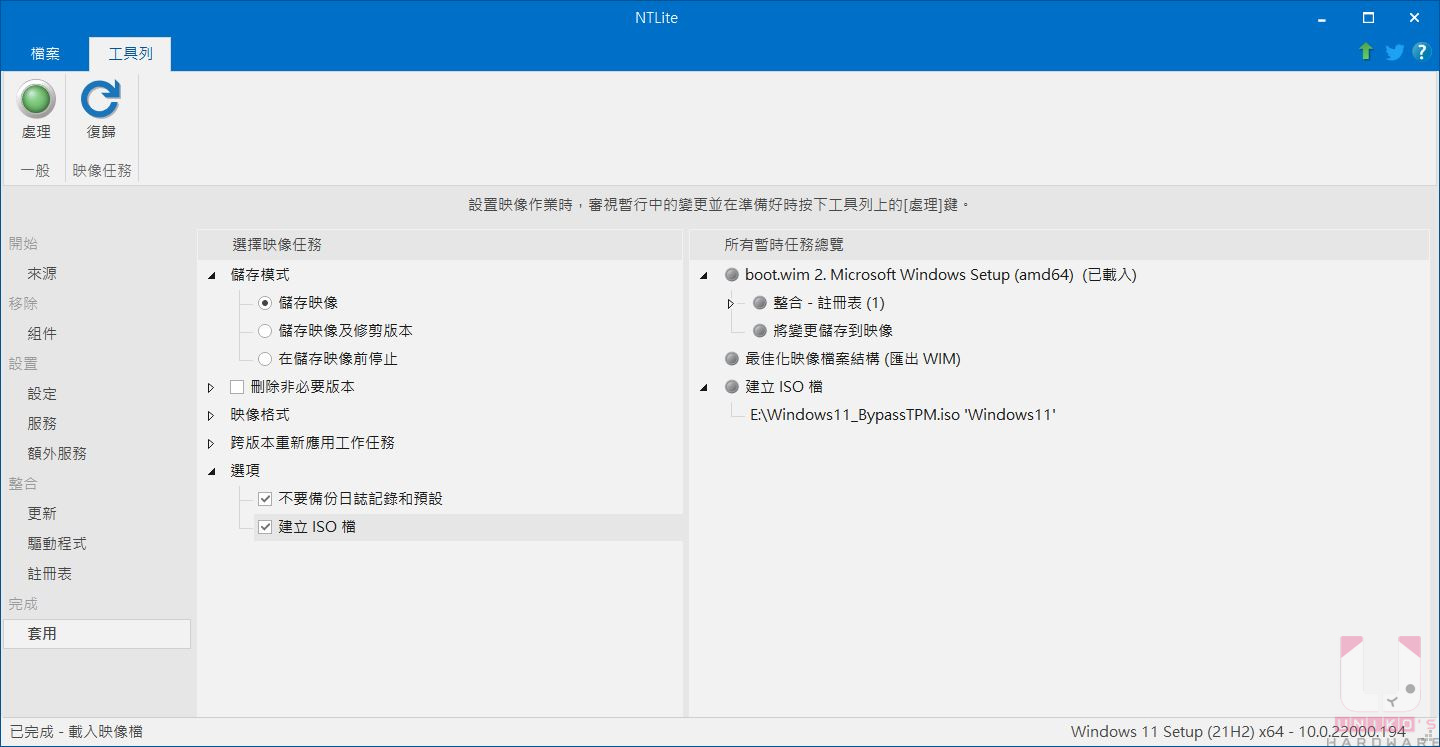
Task: Maximize the NTLite window
Action: tap(1369, 17)
